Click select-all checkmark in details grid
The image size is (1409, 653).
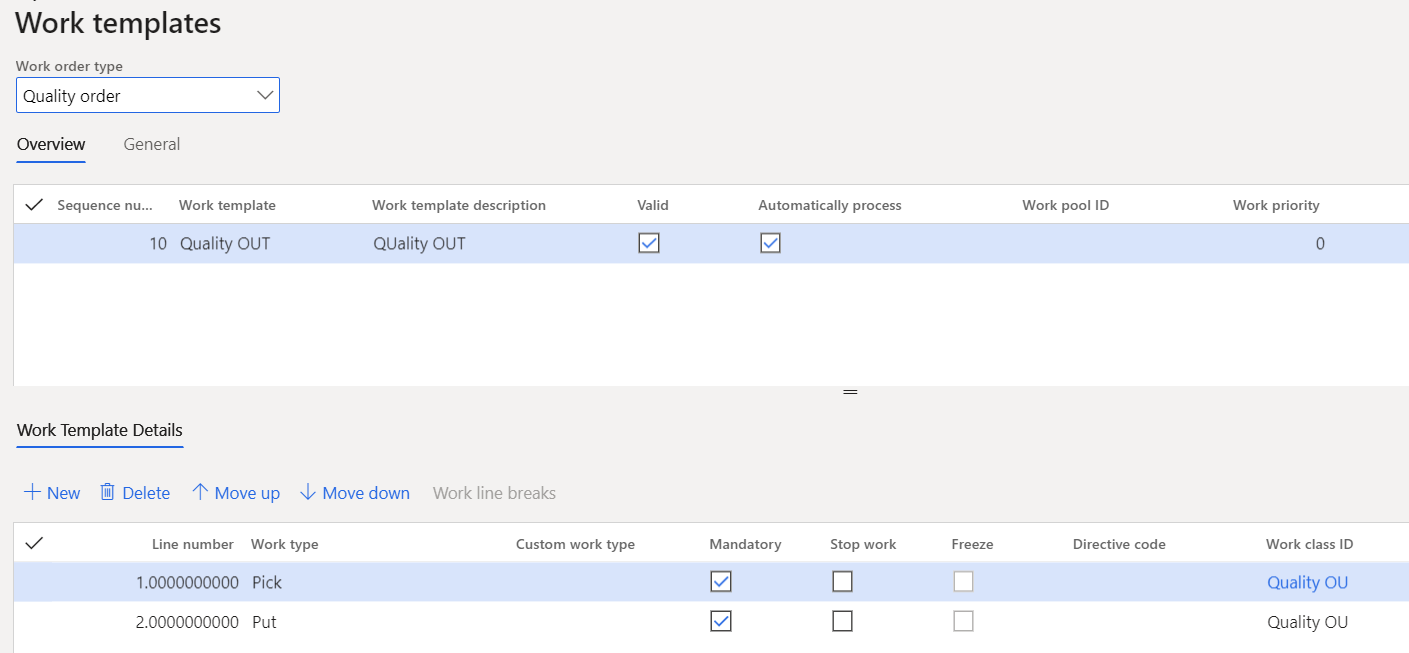(x=34, y=543)
